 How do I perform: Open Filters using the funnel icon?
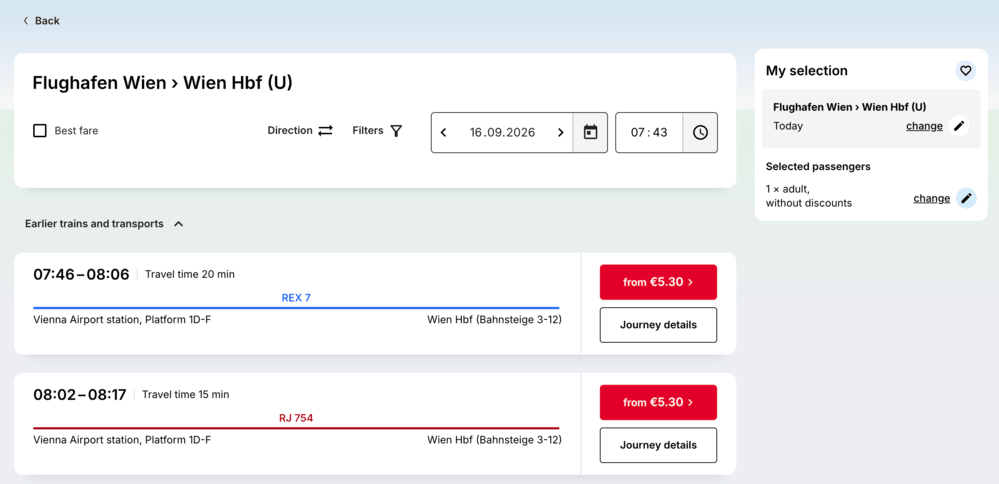click(396, 131)
